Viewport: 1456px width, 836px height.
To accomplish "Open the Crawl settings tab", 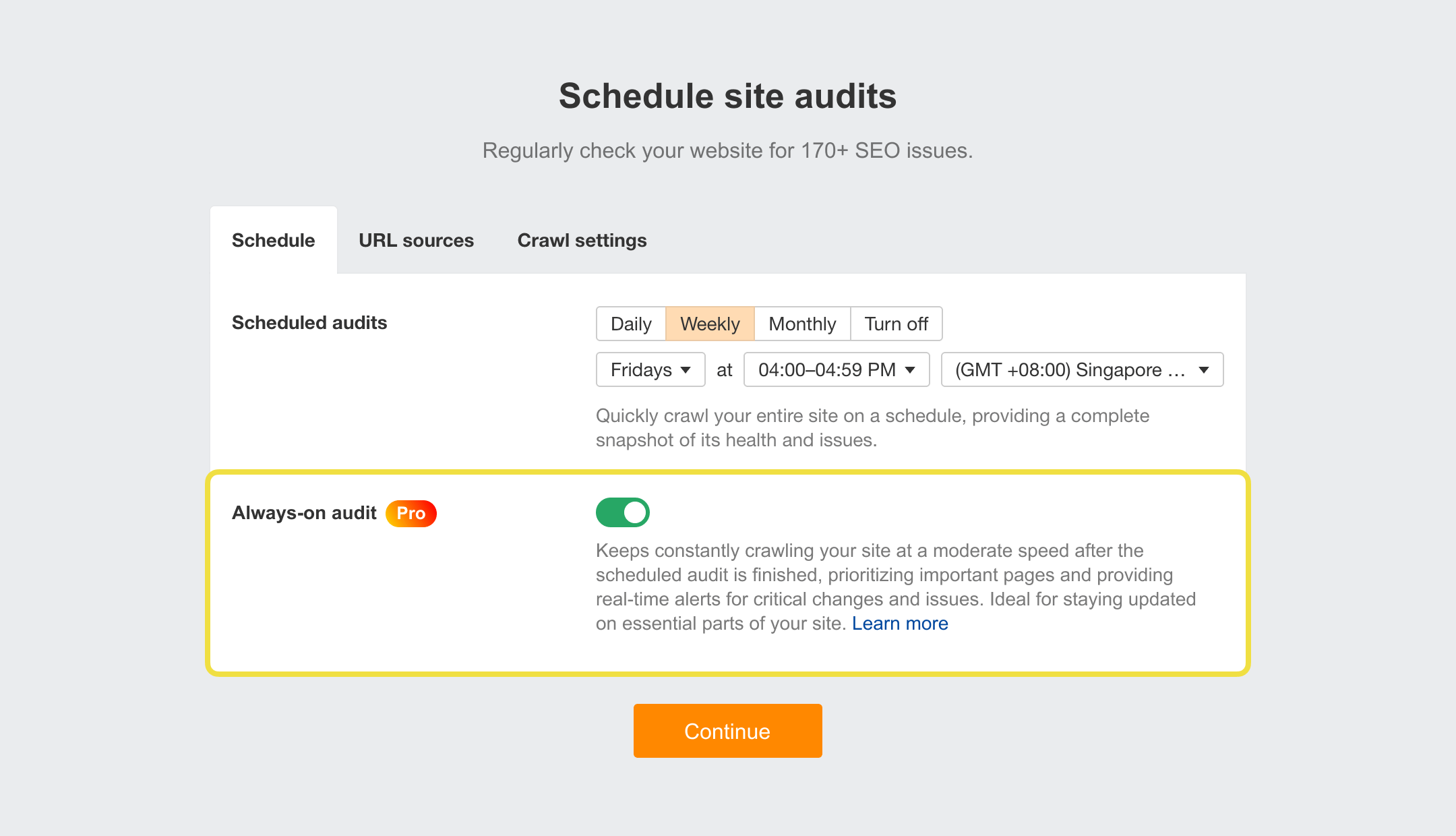I will 582,241.
